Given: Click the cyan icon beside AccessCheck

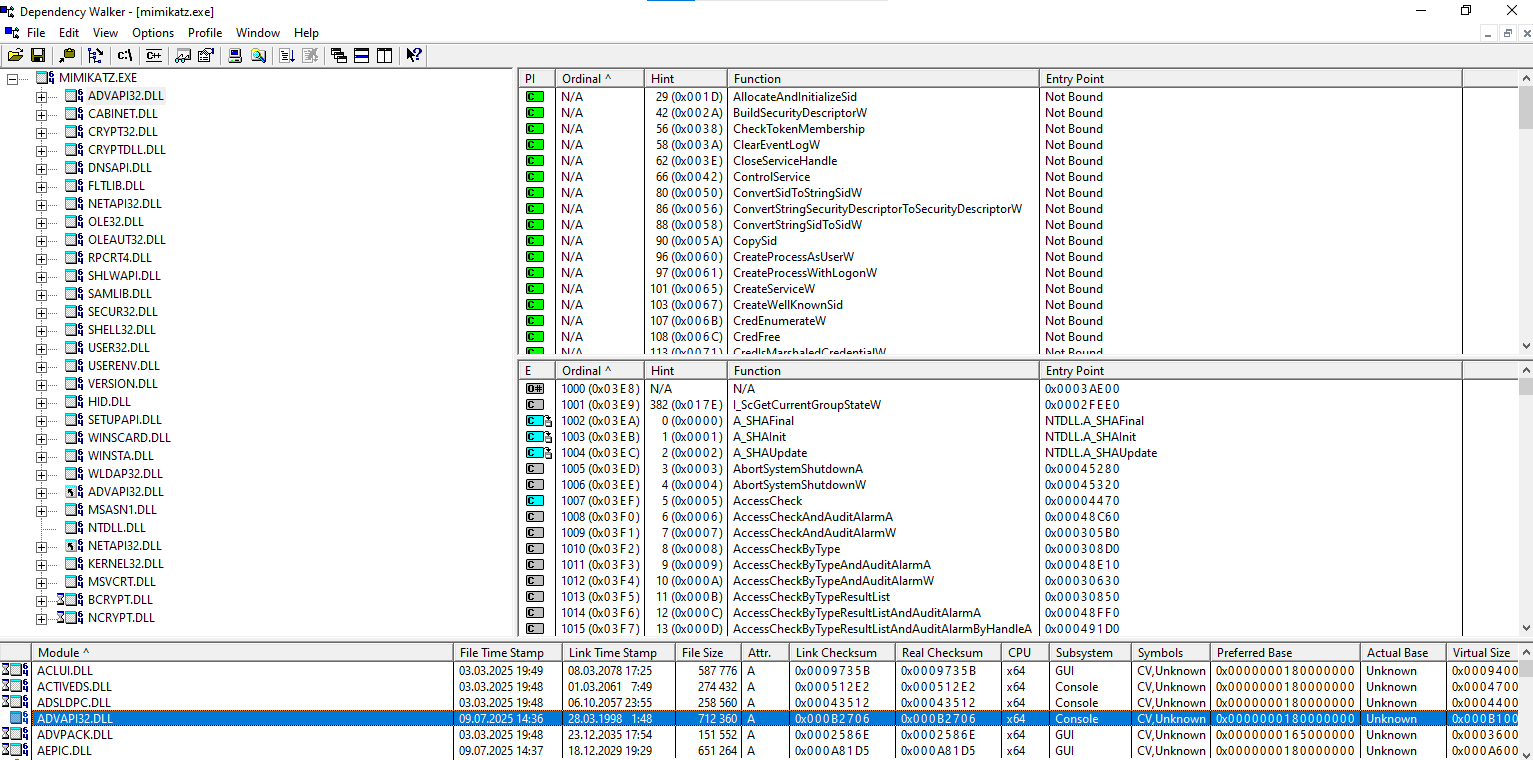Looking at the screenshot, I should click(x=535, y=501).
